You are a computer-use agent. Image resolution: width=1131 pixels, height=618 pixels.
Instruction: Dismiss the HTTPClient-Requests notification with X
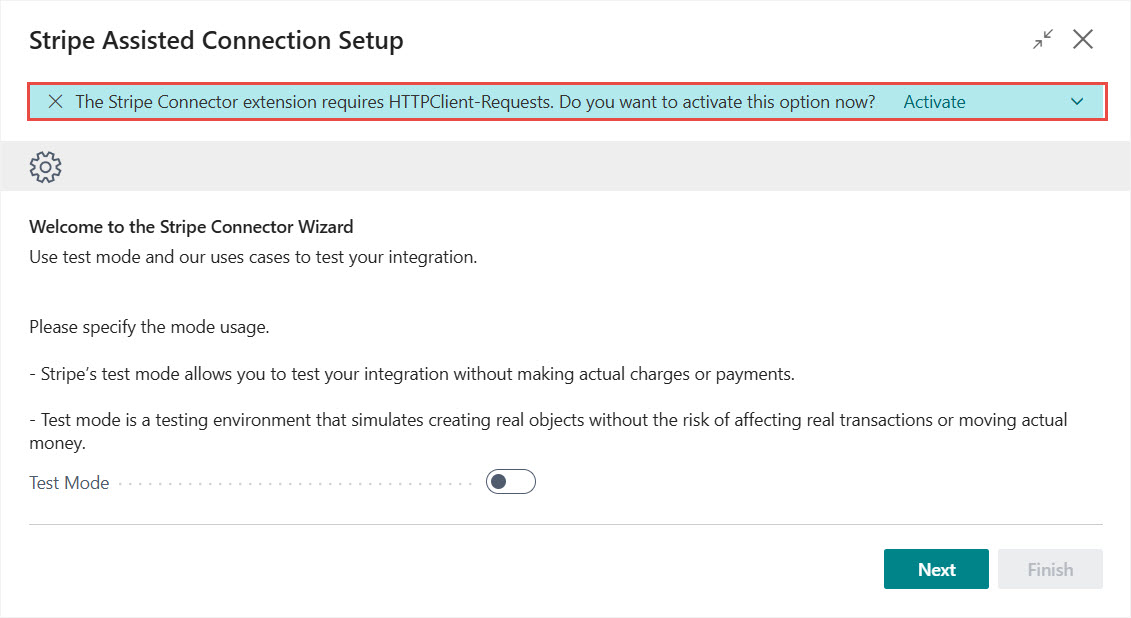(55, 102)
